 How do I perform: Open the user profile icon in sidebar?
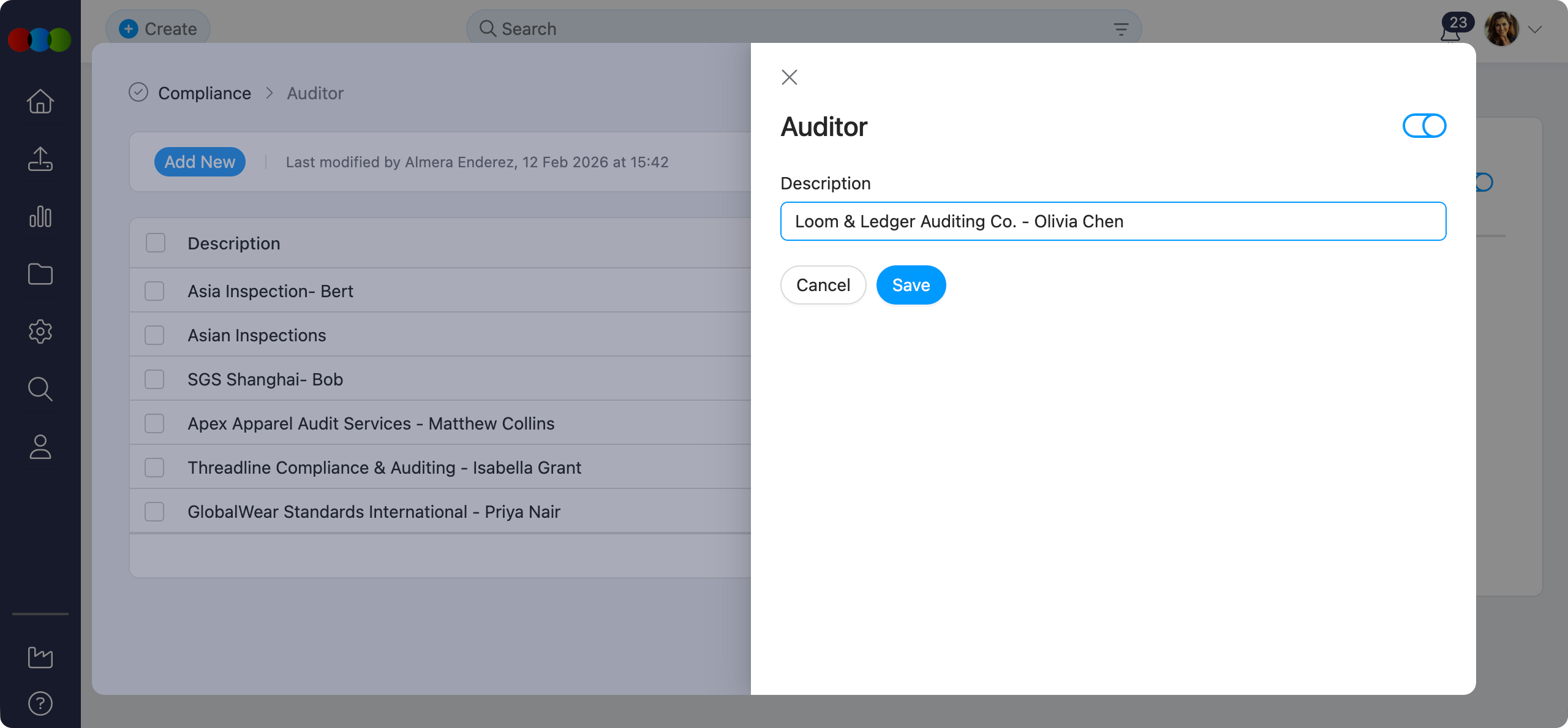click(40, 447)
